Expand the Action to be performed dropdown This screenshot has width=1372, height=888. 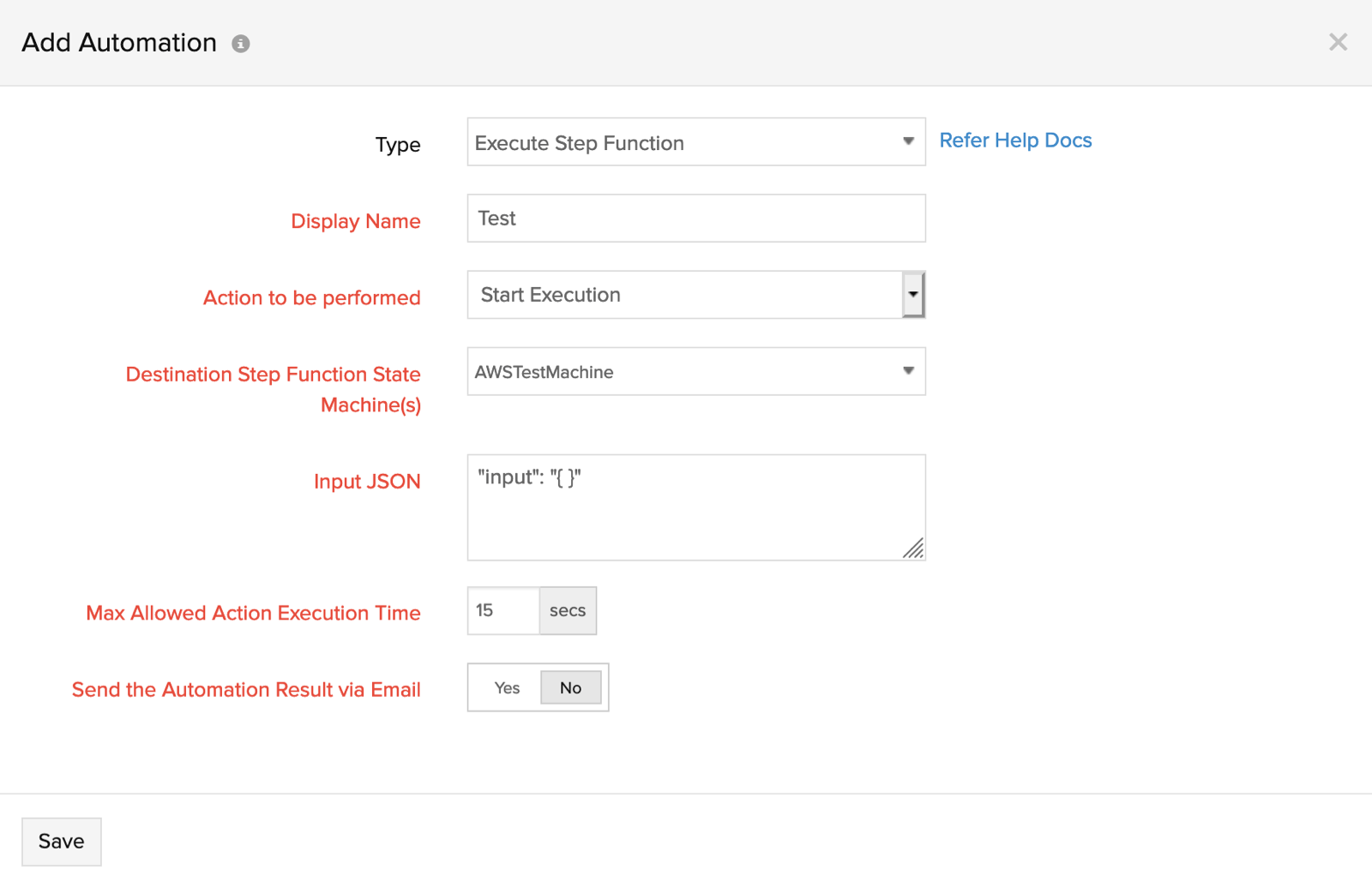[x=696, y=295]
